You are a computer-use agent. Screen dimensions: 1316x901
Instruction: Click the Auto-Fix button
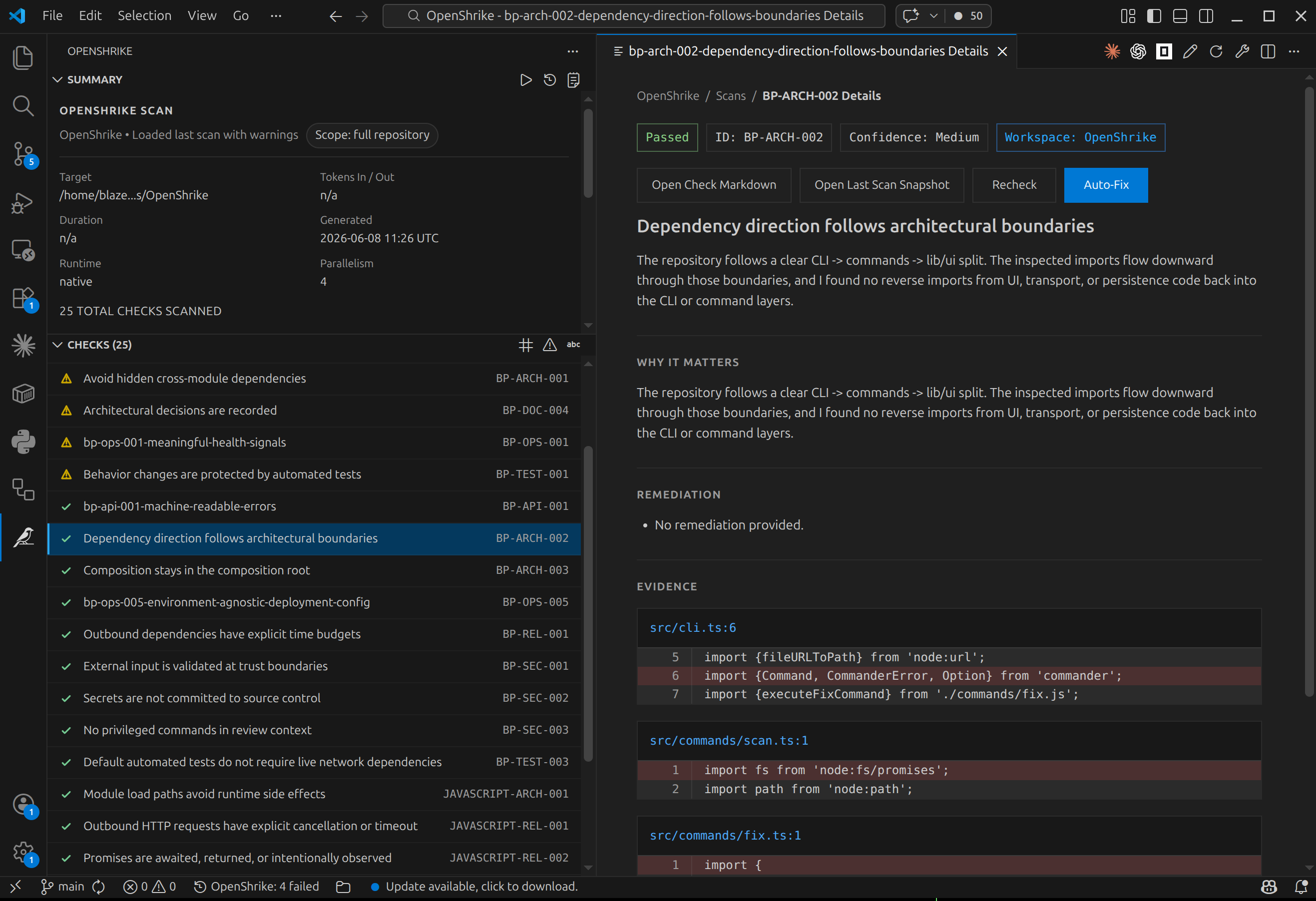pos(1106,185)
